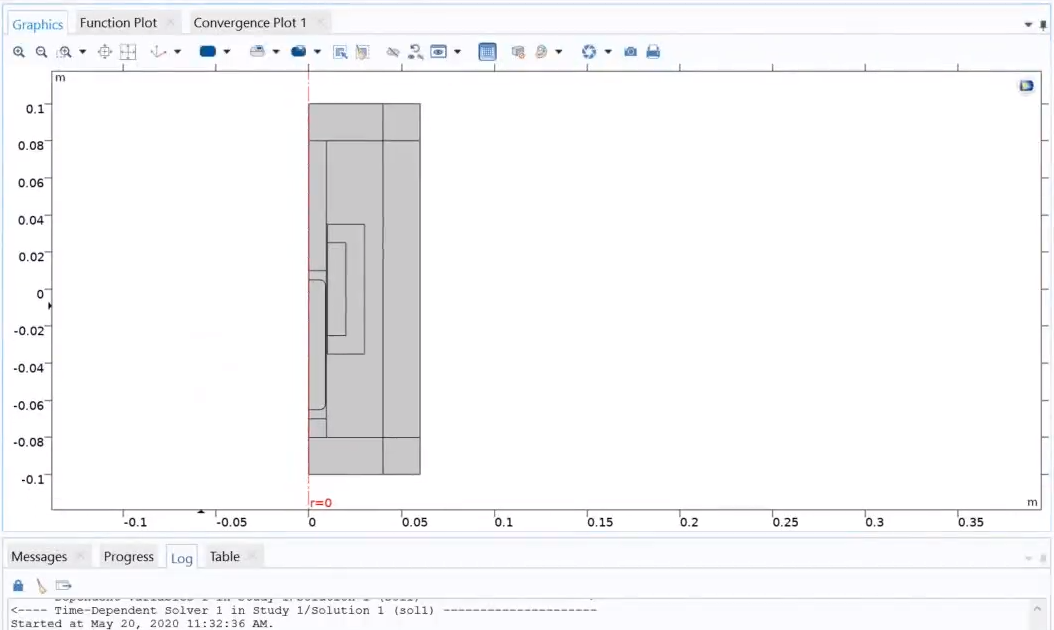Toggle the Show Grid button
This screenshot has width=1054, height=630.
(487, 51)
